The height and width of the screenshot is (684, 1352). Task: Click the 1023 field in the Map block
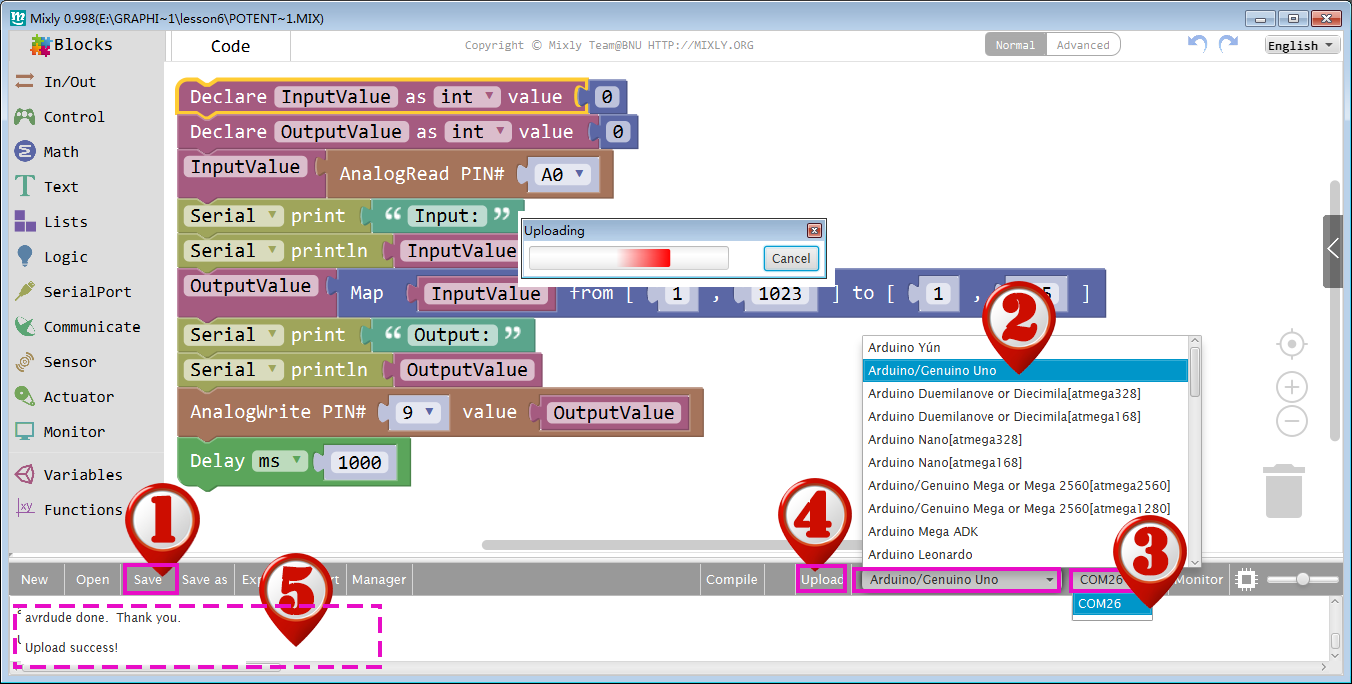click(780, 294)
